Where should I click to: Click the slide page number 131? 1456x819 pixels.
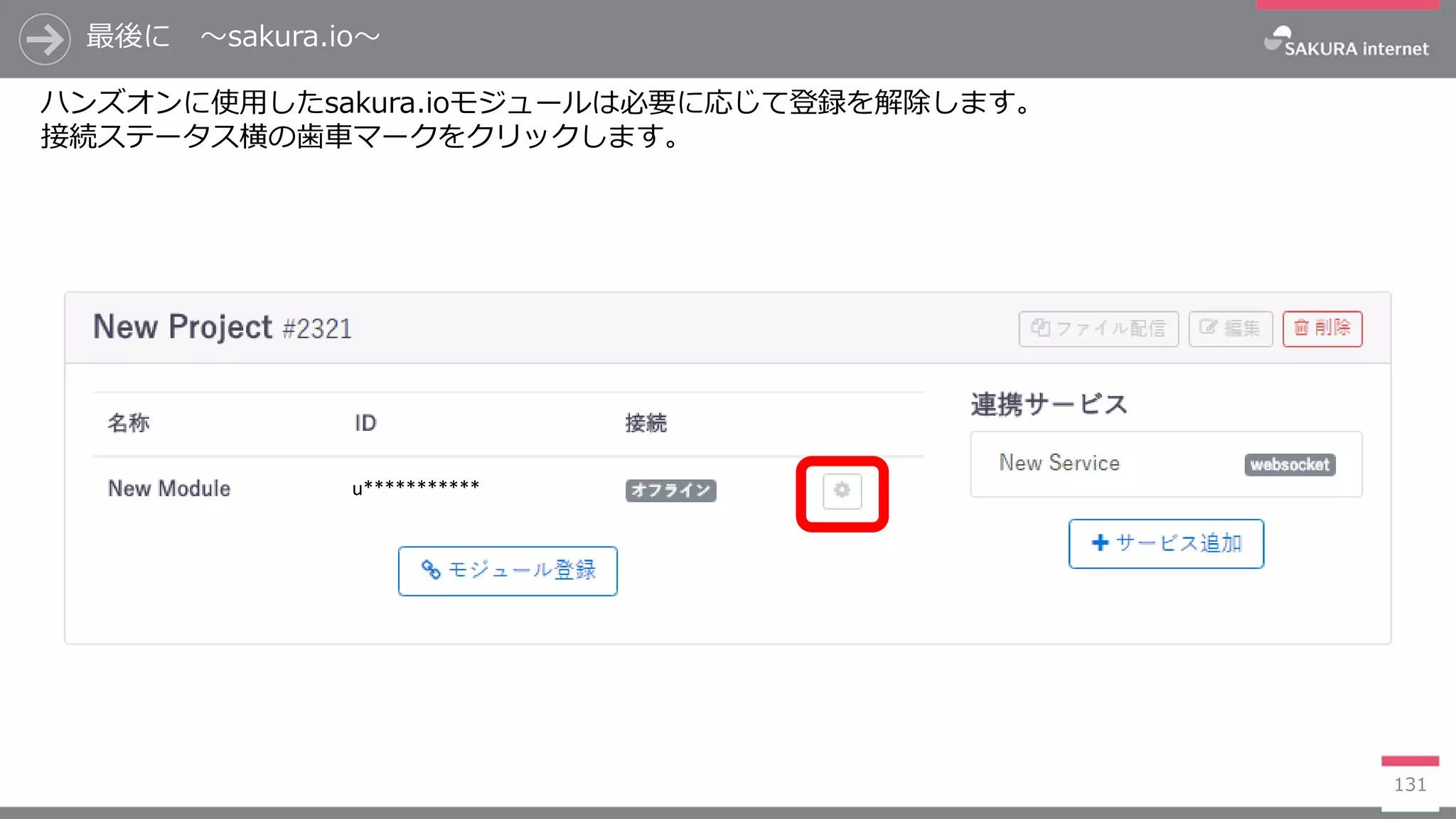pos(1410,784)
